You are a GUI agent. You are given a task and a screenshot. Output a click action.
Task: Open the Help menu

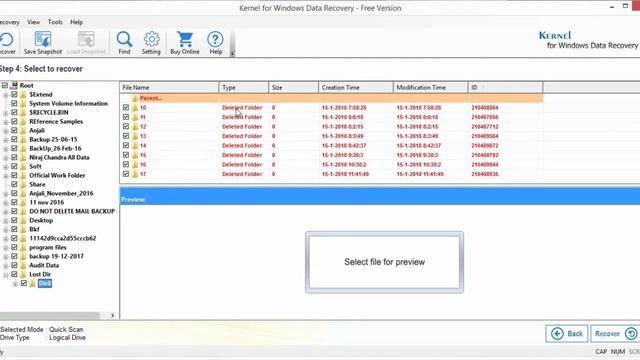(x=76, y=22)
